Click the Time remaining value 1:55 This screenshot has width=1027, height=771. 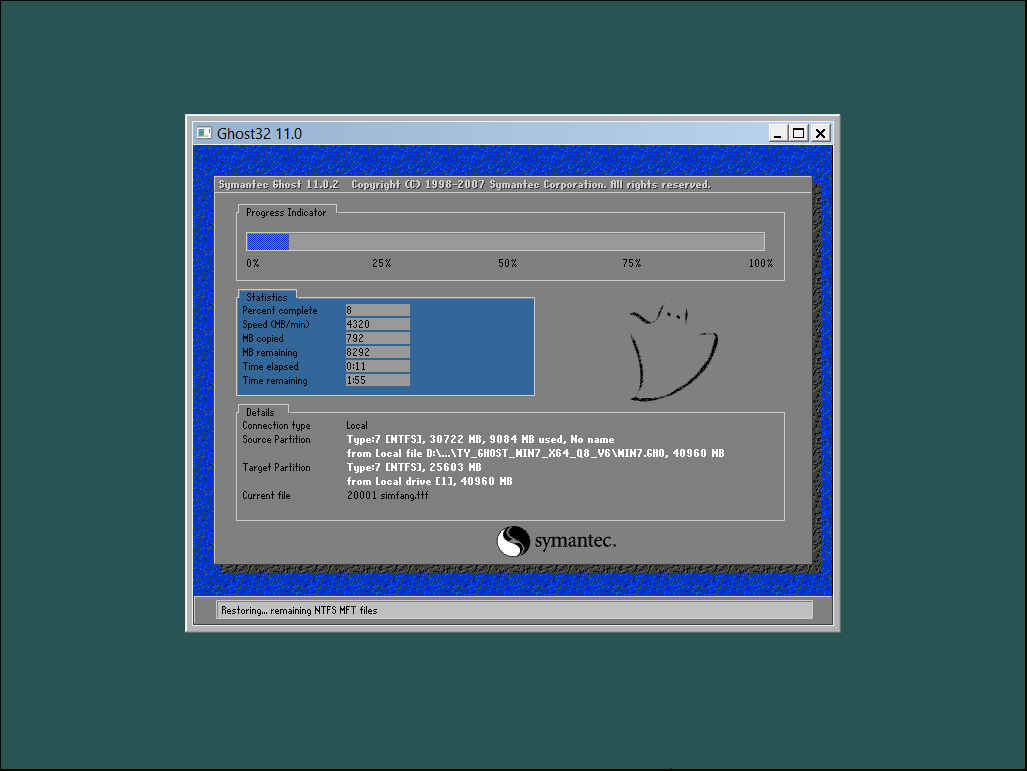(377, 380)
